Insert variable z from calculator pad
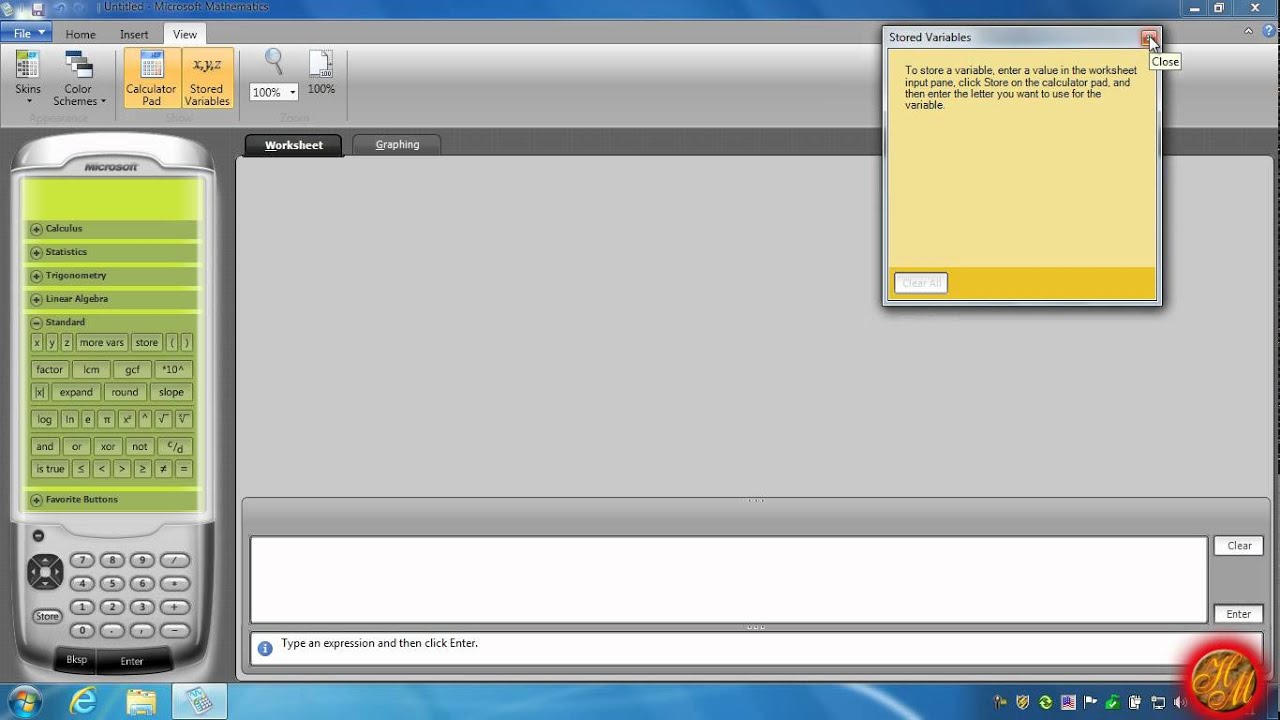Image resolution: width=1280 pixels, height=720 pixels. pos(67,342)
